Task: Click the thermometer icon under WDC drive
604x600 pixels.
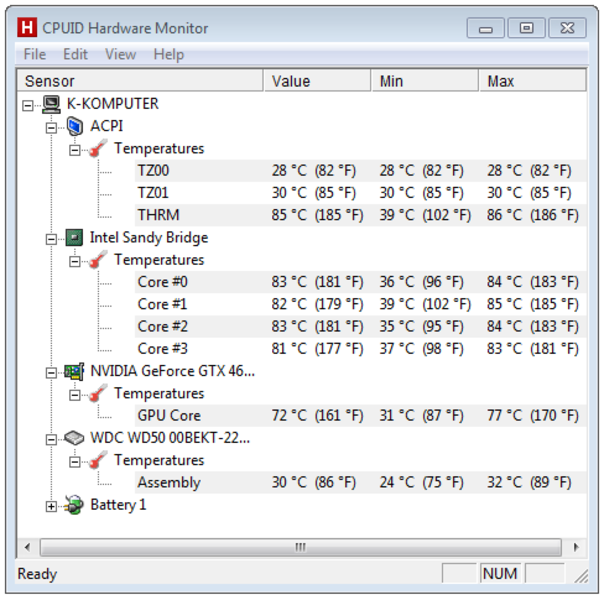Action: point(98,461)
